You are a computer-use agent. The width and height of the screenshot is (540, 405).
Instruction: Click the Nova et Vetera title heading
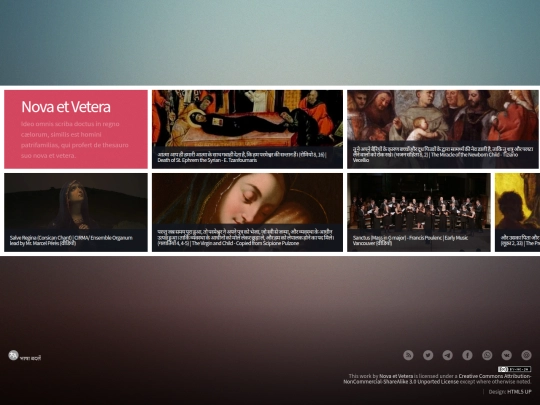tap(66, 107)
